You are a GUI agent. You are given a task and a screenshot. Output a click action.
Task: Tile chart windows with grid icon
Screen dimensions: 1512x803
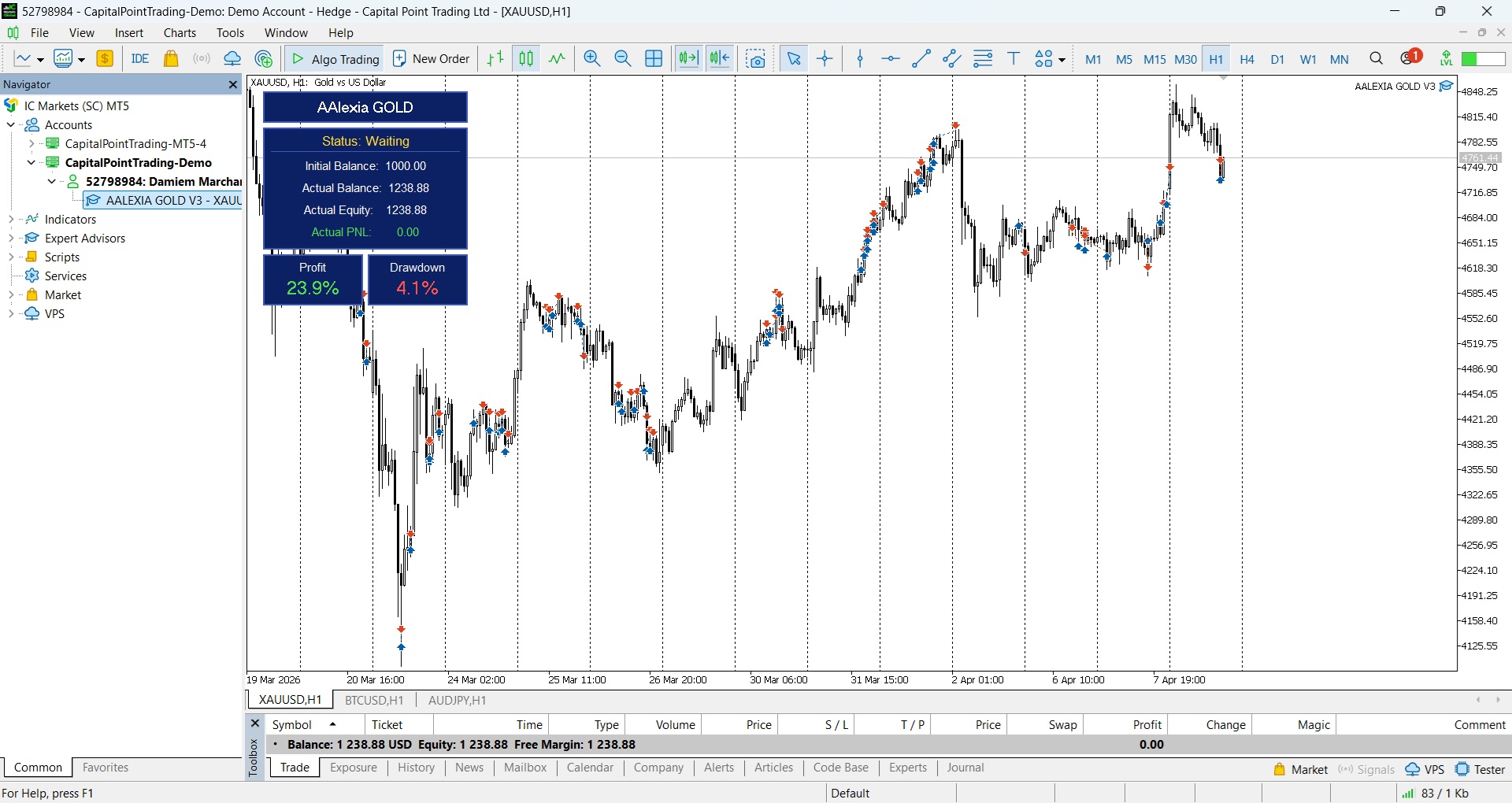[x=654, y=59]
